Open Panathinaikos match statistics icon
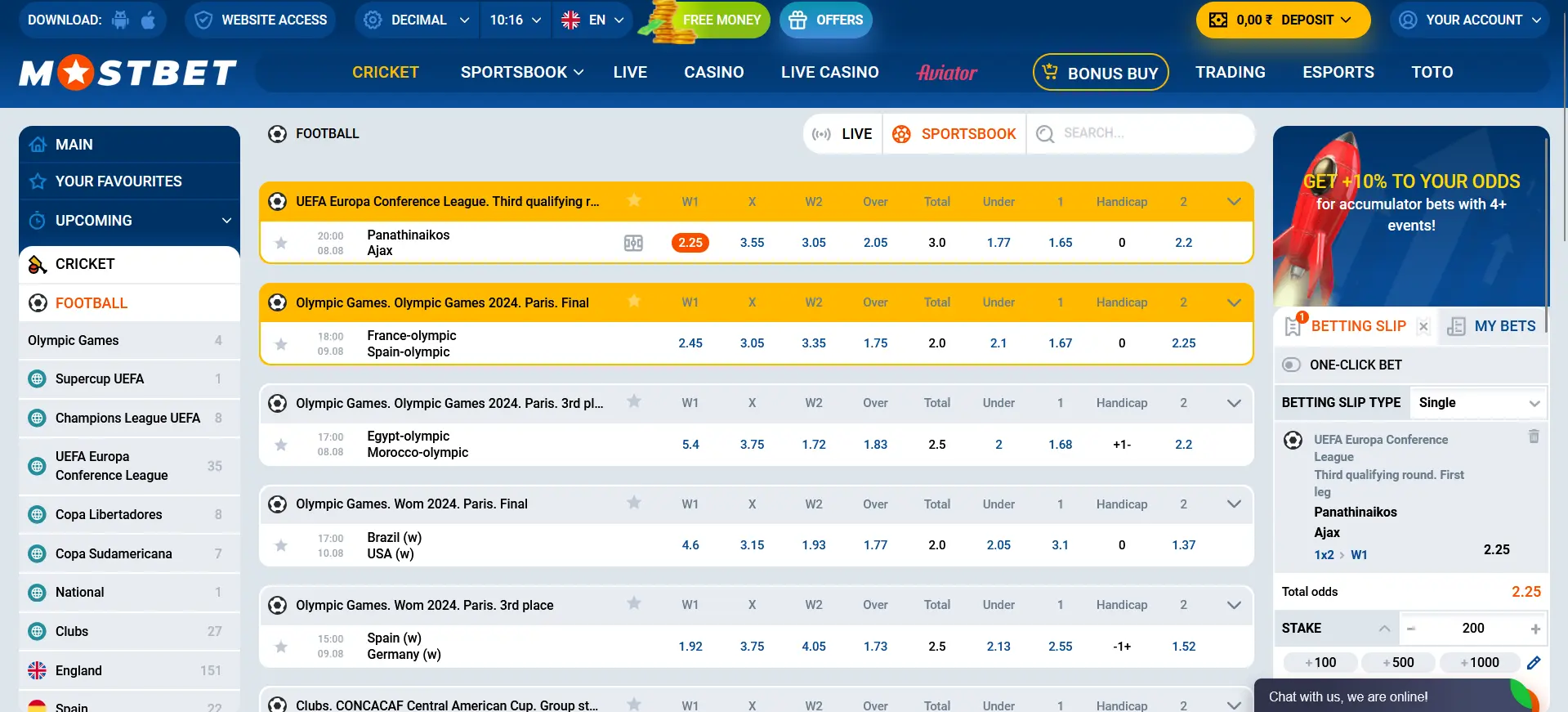This screenshot has height=712, width=1568. (x=633, y=243)
